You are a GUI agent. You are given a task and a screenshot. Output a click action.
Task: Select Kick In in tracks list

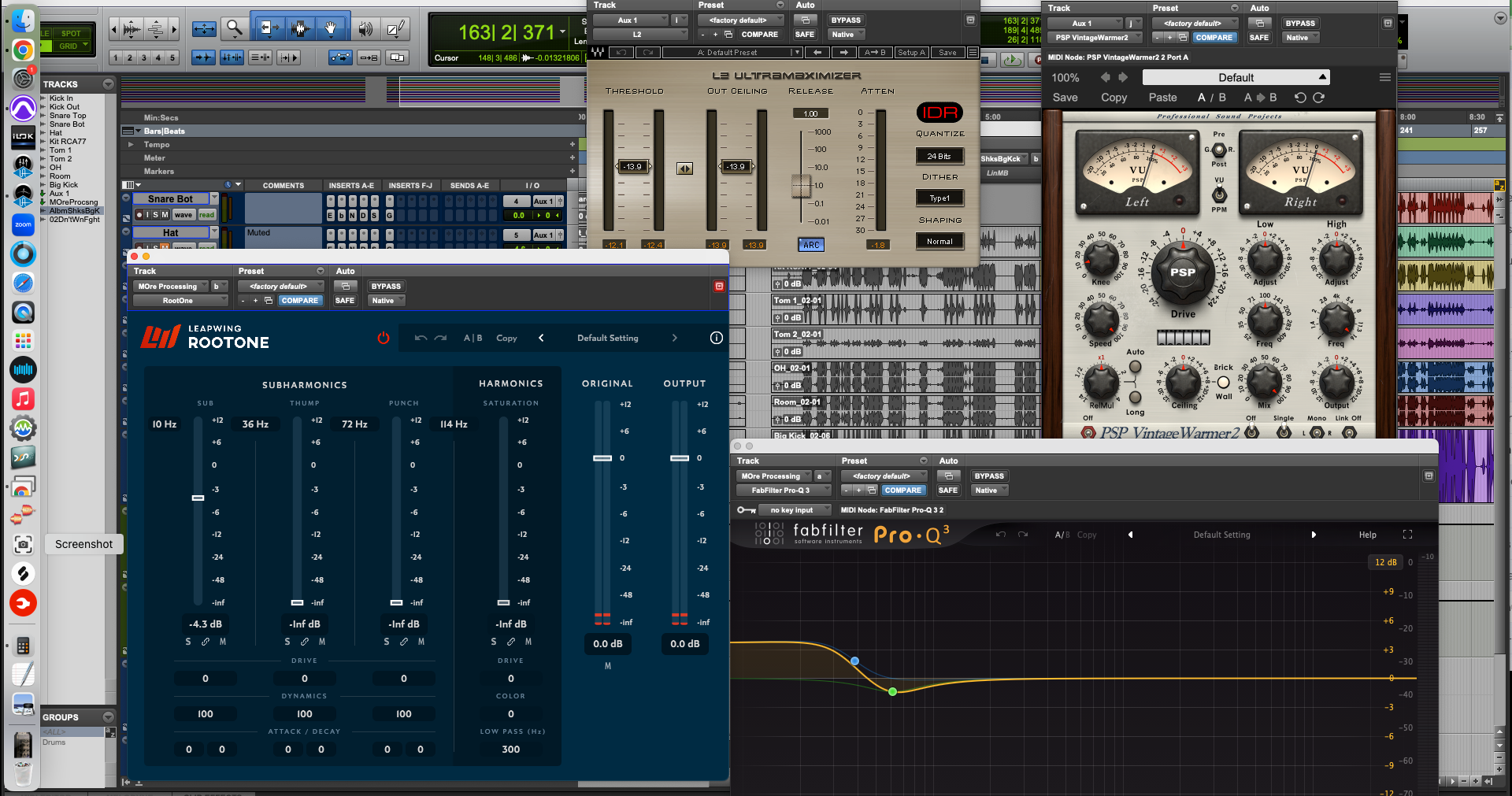(61, 98)
